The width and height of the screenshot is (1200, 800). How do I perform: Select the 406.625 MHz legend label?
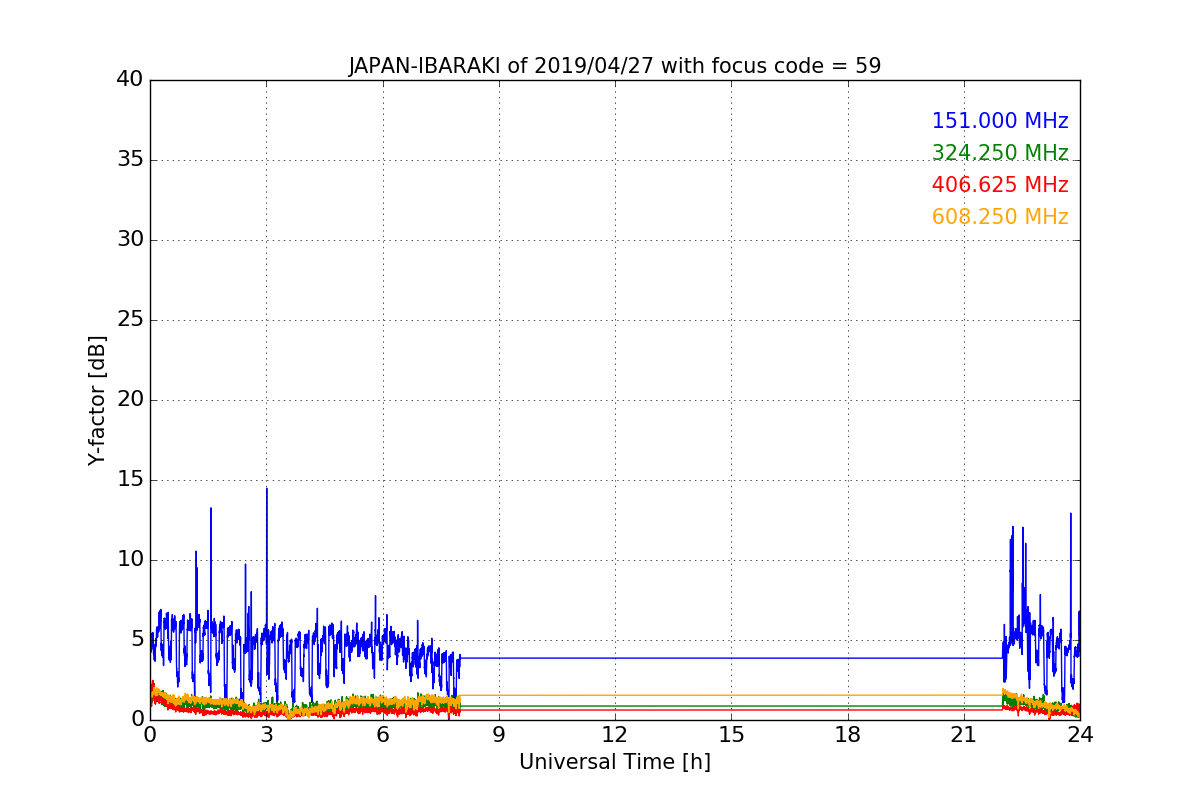click(1000, 185)
